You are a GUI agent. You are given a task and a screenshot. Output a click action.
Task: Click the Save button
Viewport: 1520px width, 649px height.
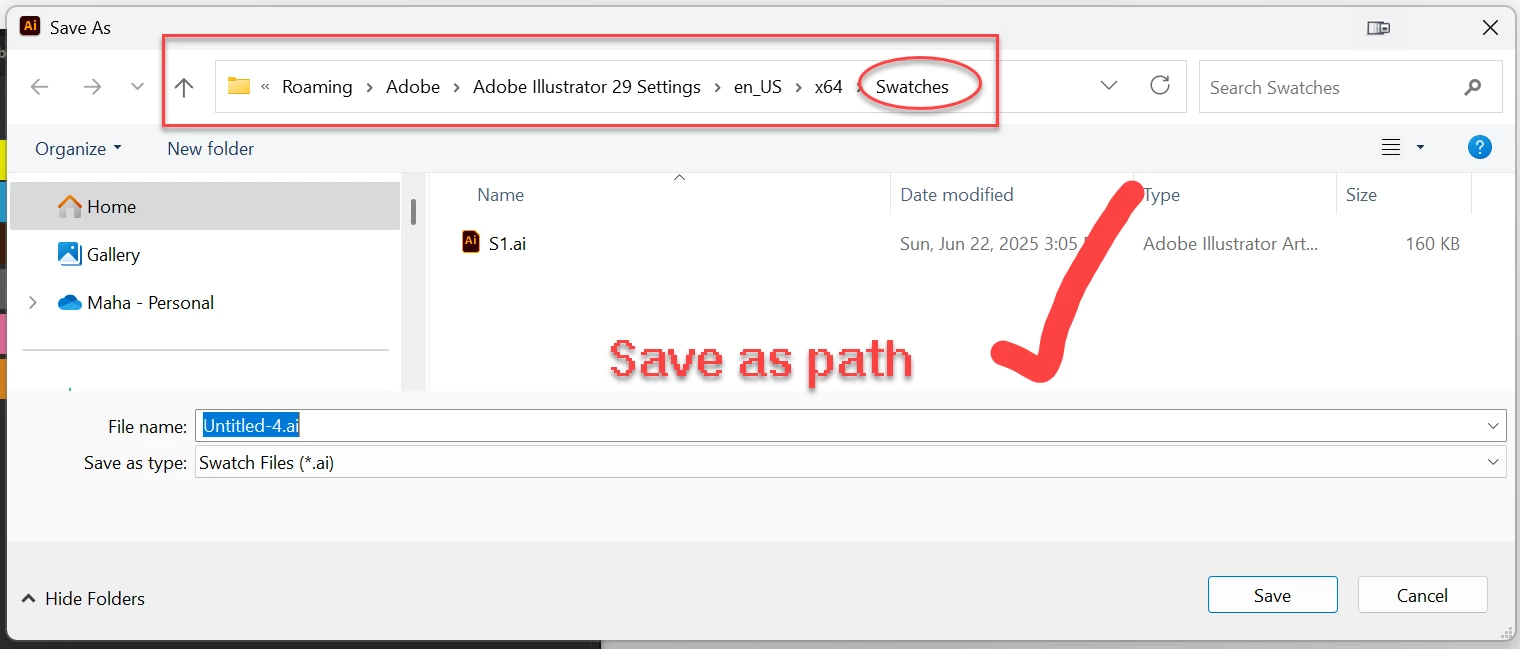coord(1272,595)
